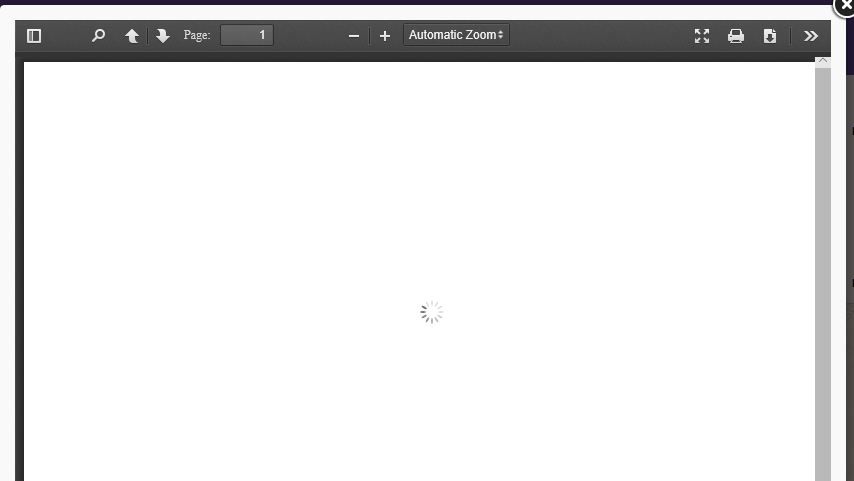Go to the next page
The image size is (854, 481).
coord(163,36)
